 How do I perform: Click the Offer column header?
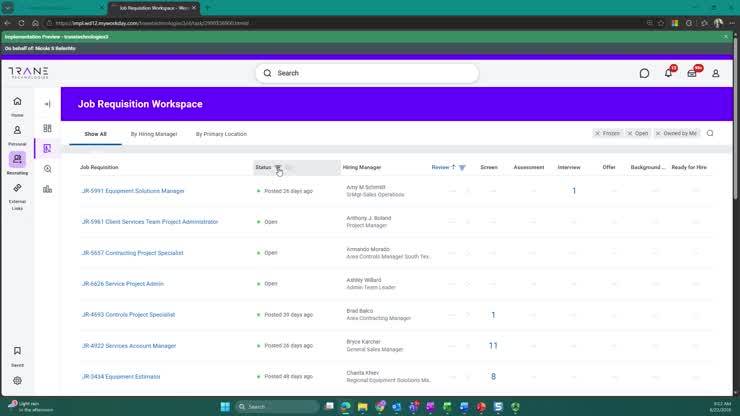[609, 167]
